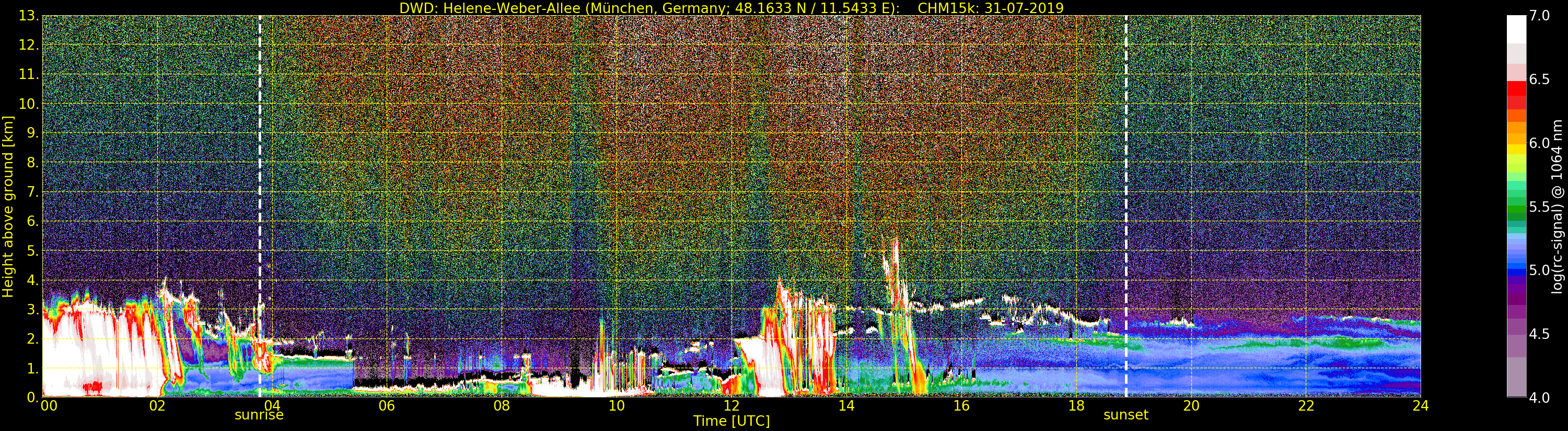1568x431 pixels.
Task: Click the 'Time [UTC]' axis label
Action: click(x=731, y=421)
